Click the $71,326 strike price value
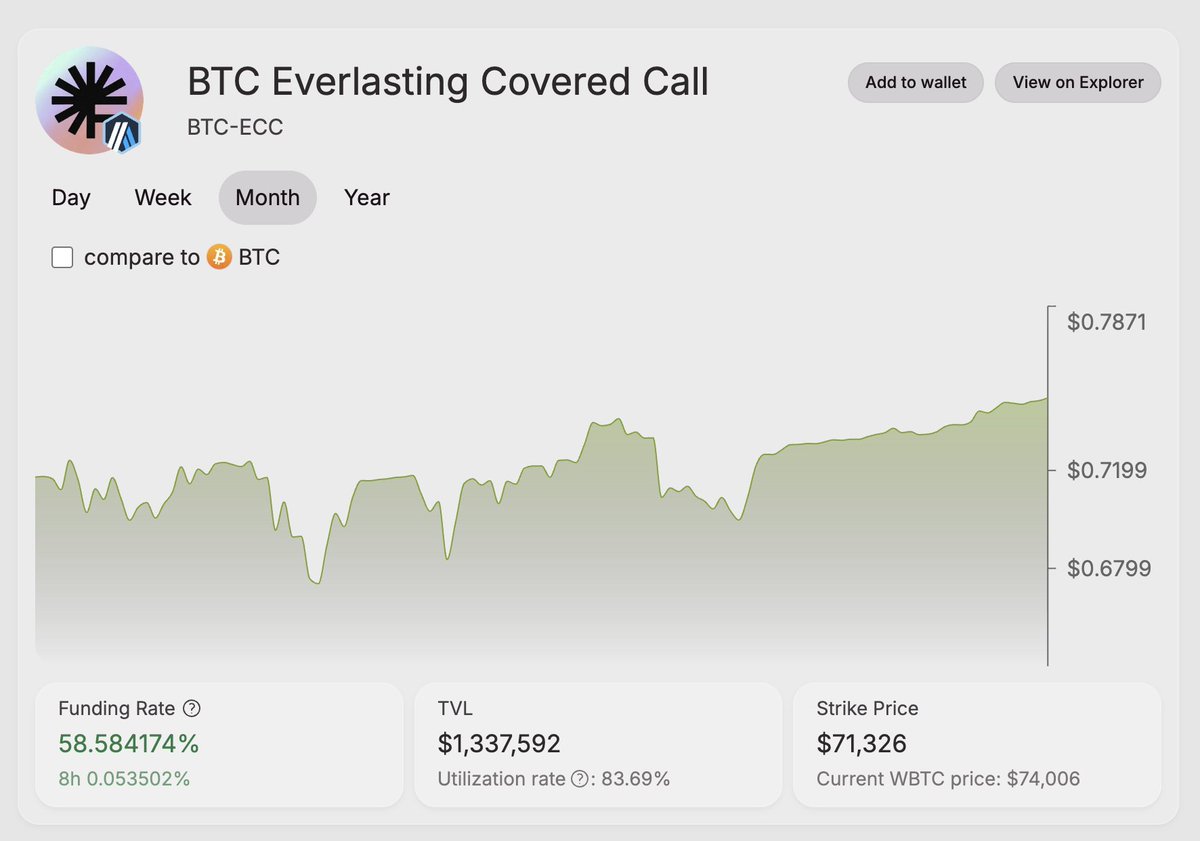 pyautogui.click(x=861, y=744)
